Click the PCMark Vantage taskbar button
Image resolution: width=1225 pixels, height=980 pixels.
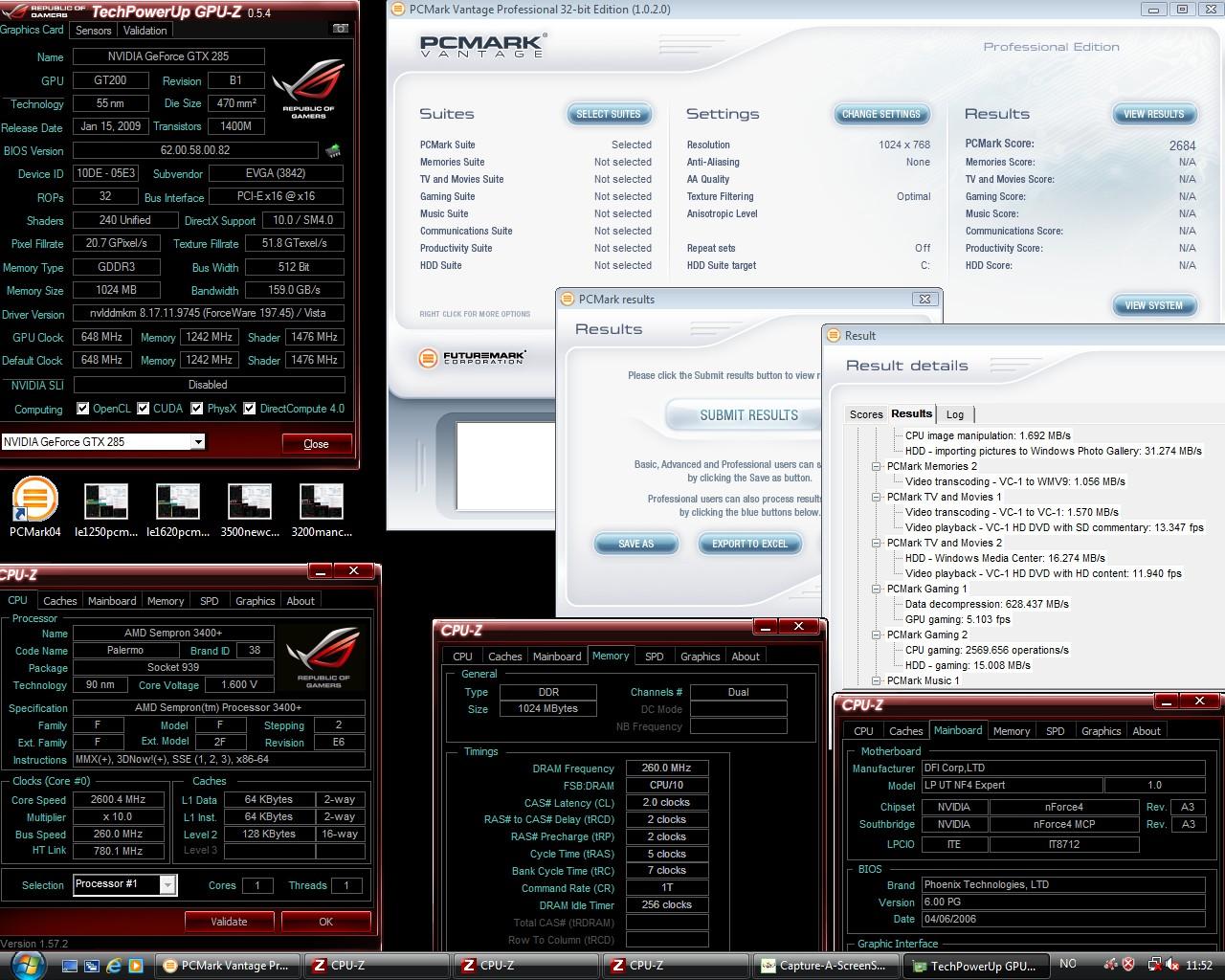(x=228, y=966)
